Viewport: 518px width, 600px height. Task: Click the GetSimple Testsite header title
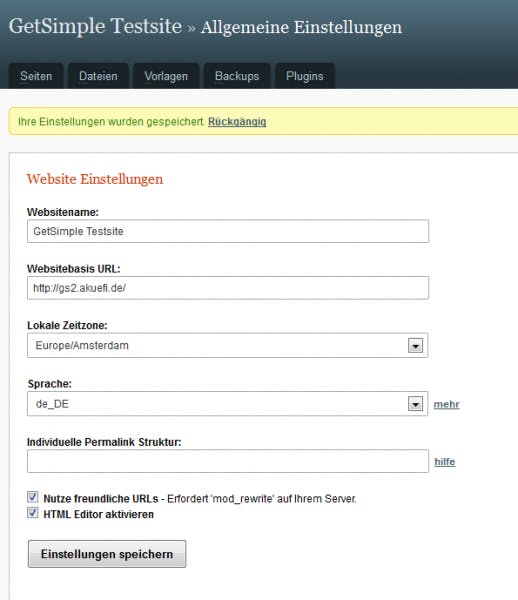[95, 26]
